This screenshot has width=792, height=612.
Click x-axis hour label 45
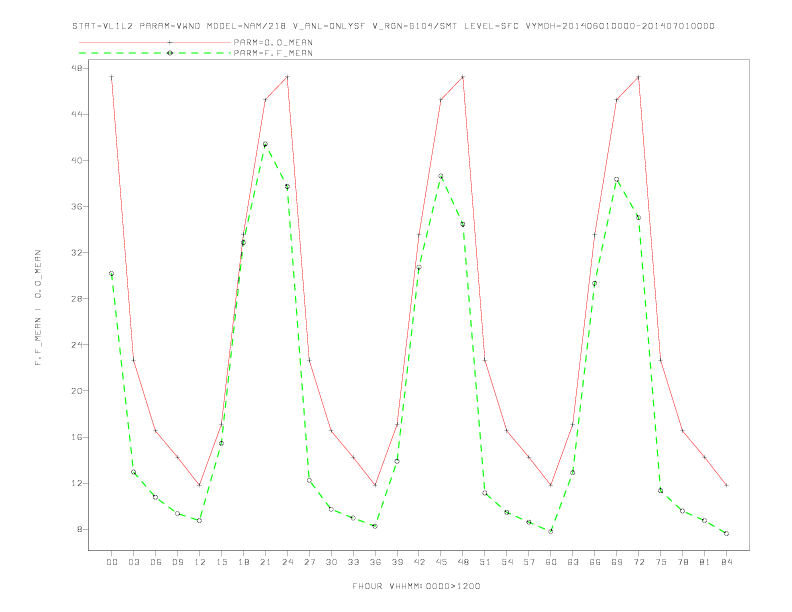tap(441, 562)
